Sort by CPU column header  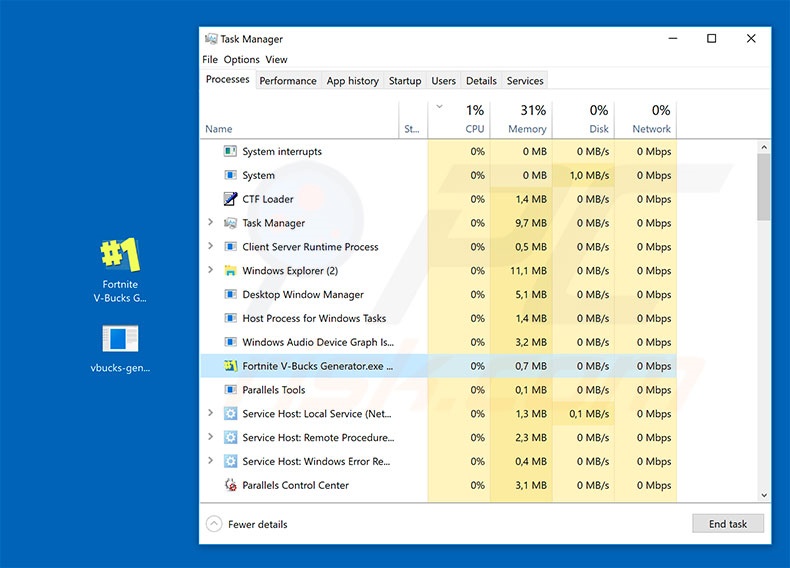click(459, 120)
